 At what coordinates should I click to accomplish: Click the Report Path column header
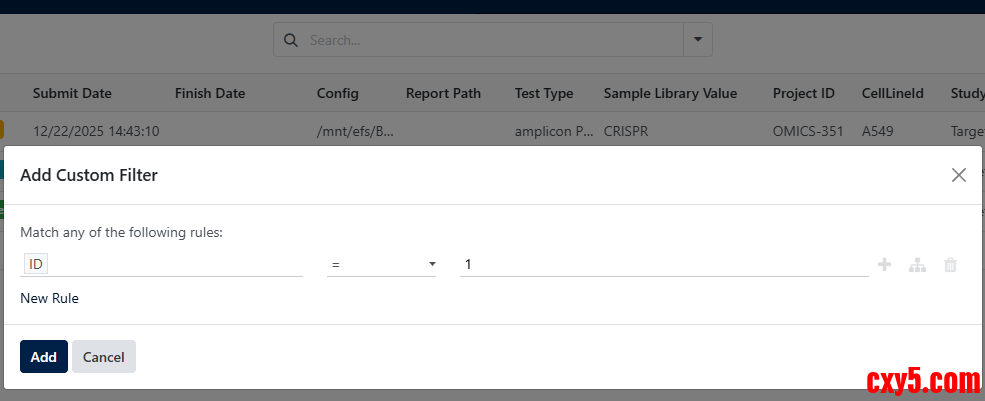443,94
